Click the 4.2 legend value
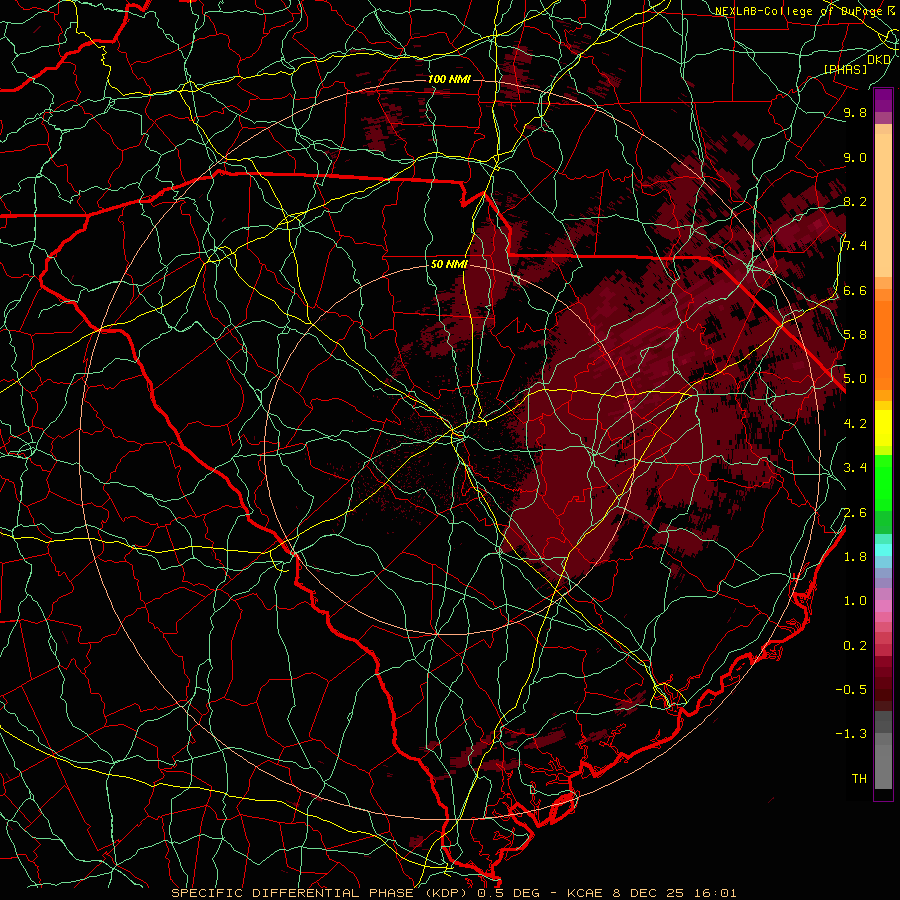 click(855, 424)
